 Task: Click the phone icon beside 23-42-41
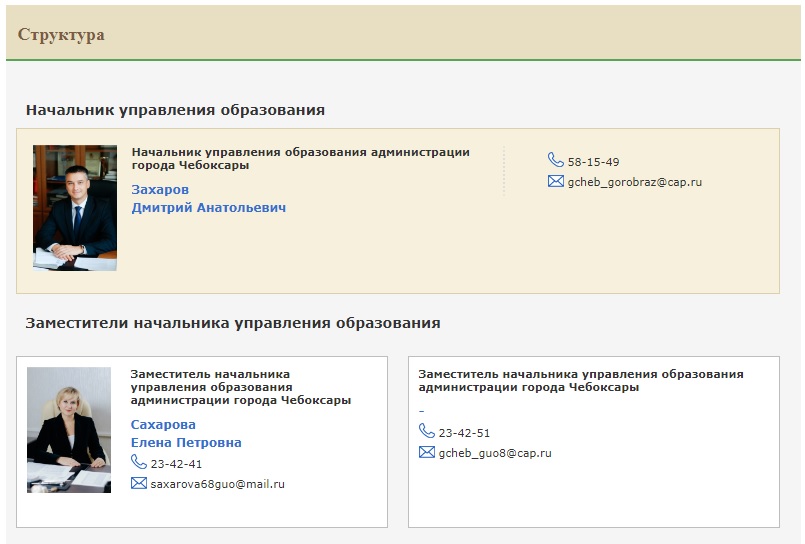pos(139,462)
